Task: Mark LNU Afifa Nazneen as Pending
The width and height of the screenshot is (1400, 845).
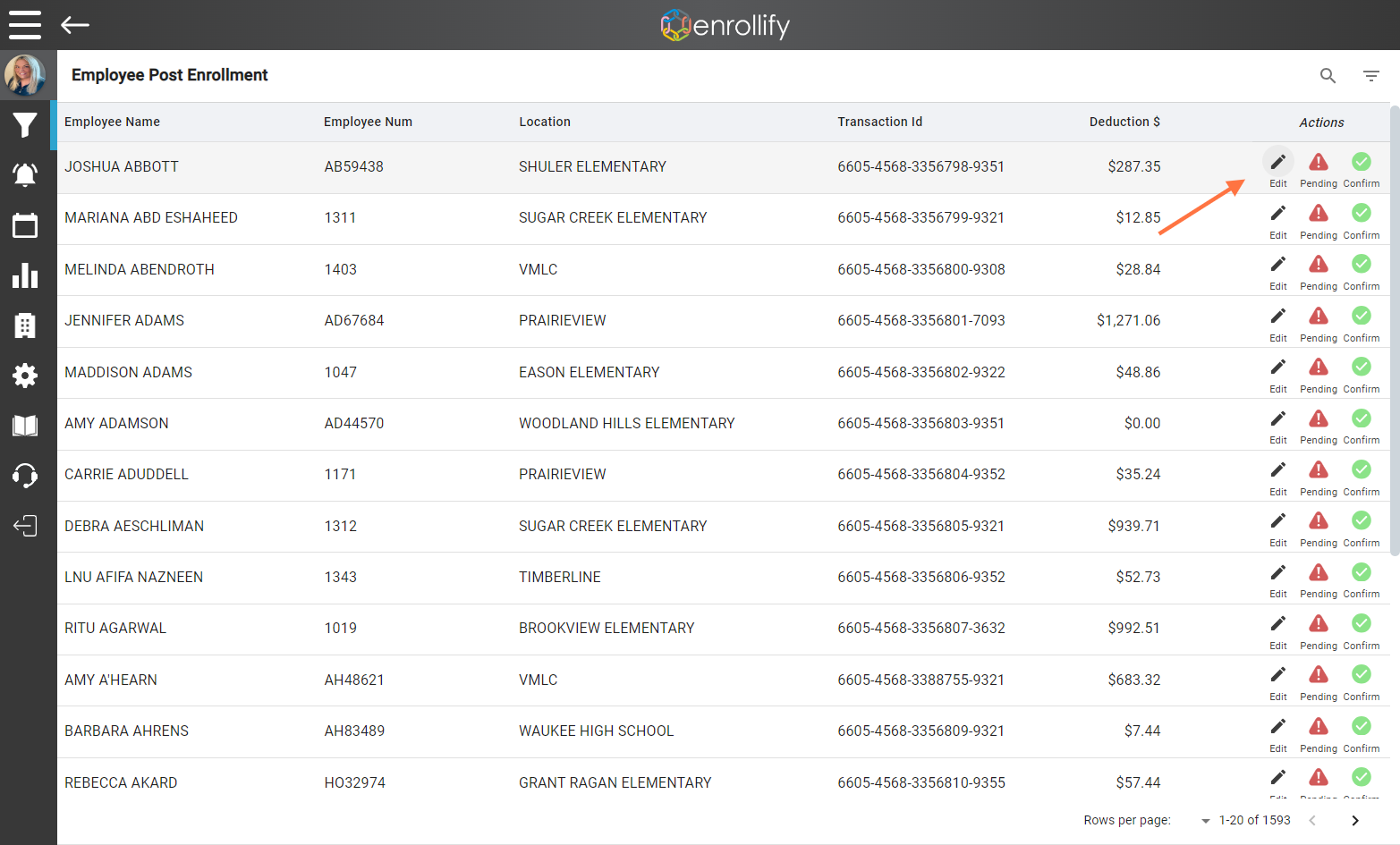Action: click(1319, 579)
